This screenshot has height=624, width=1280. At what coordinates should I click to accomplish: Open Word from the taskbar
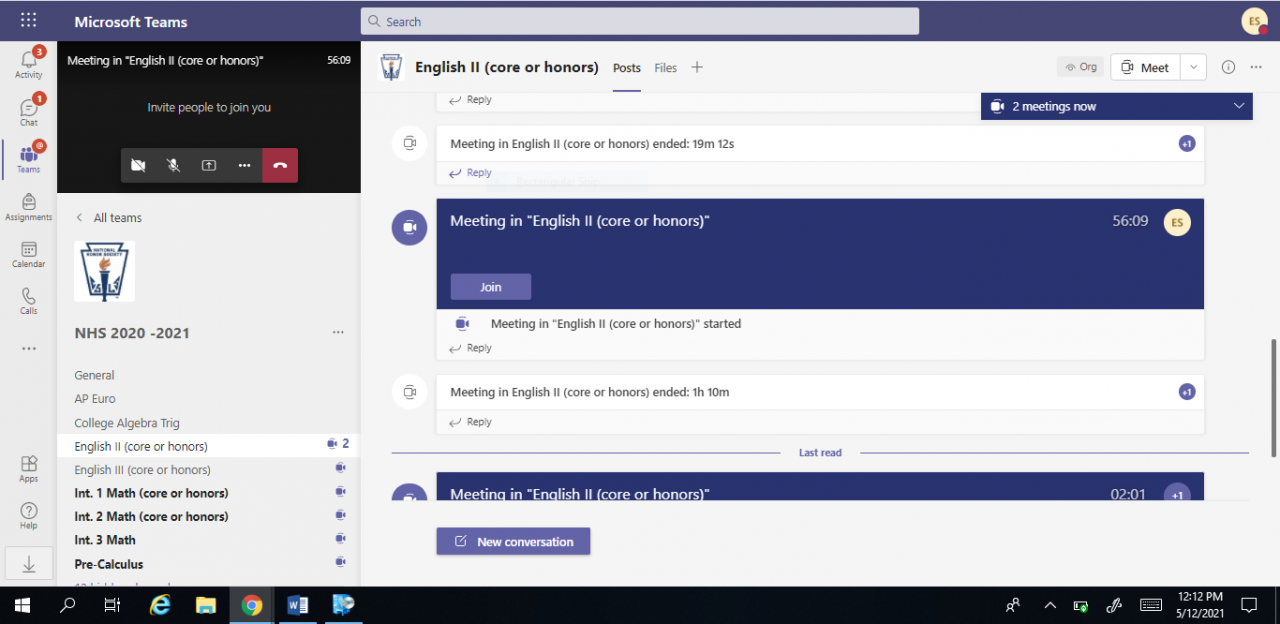tap(298, 605)
